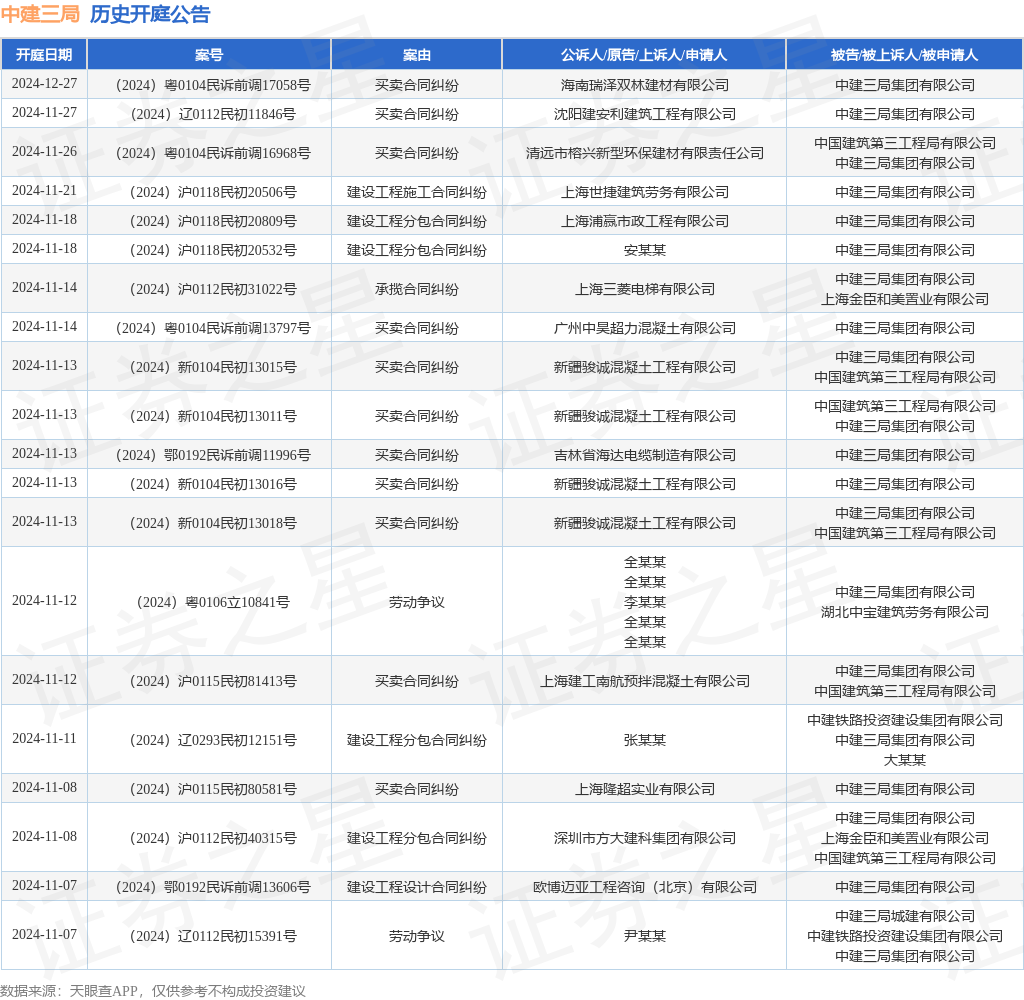Click the 数据来源 footer note
Viewport: 1024px width, 1000px height.
153,991
